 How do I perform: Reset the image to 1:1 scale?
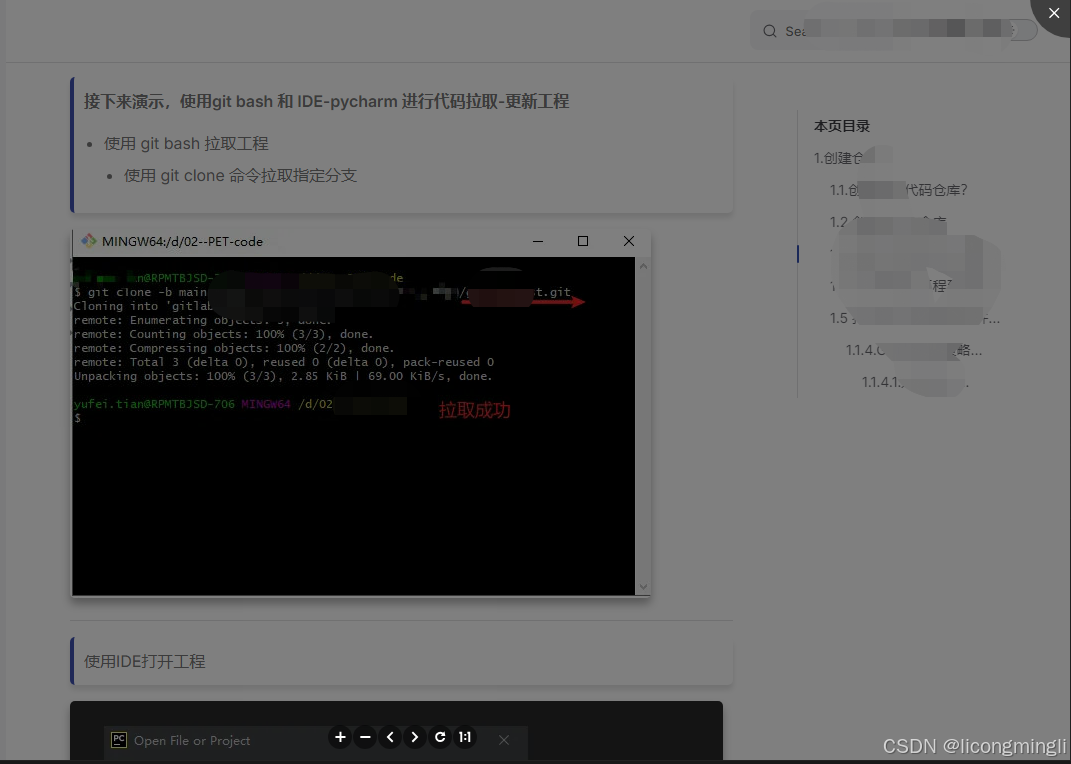click(x=465, y=737)
